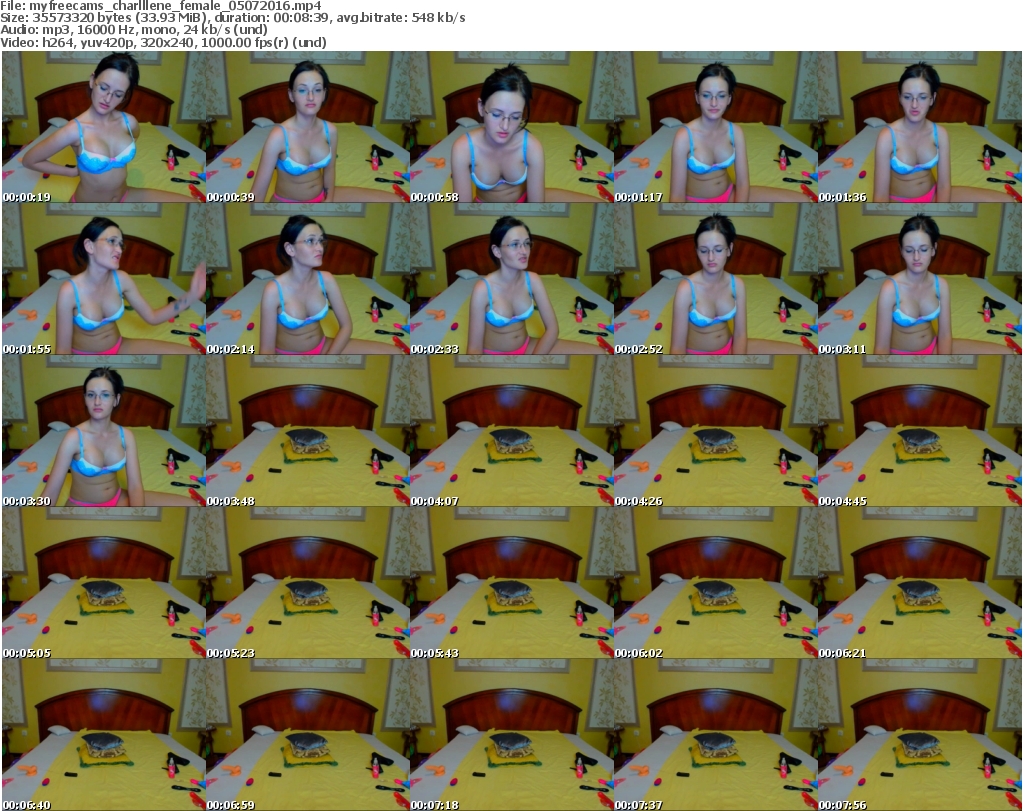Choose the frame at 00:05:43
Image resolution: width=1024 pixels, height=811 pixels.
[511, 582]
